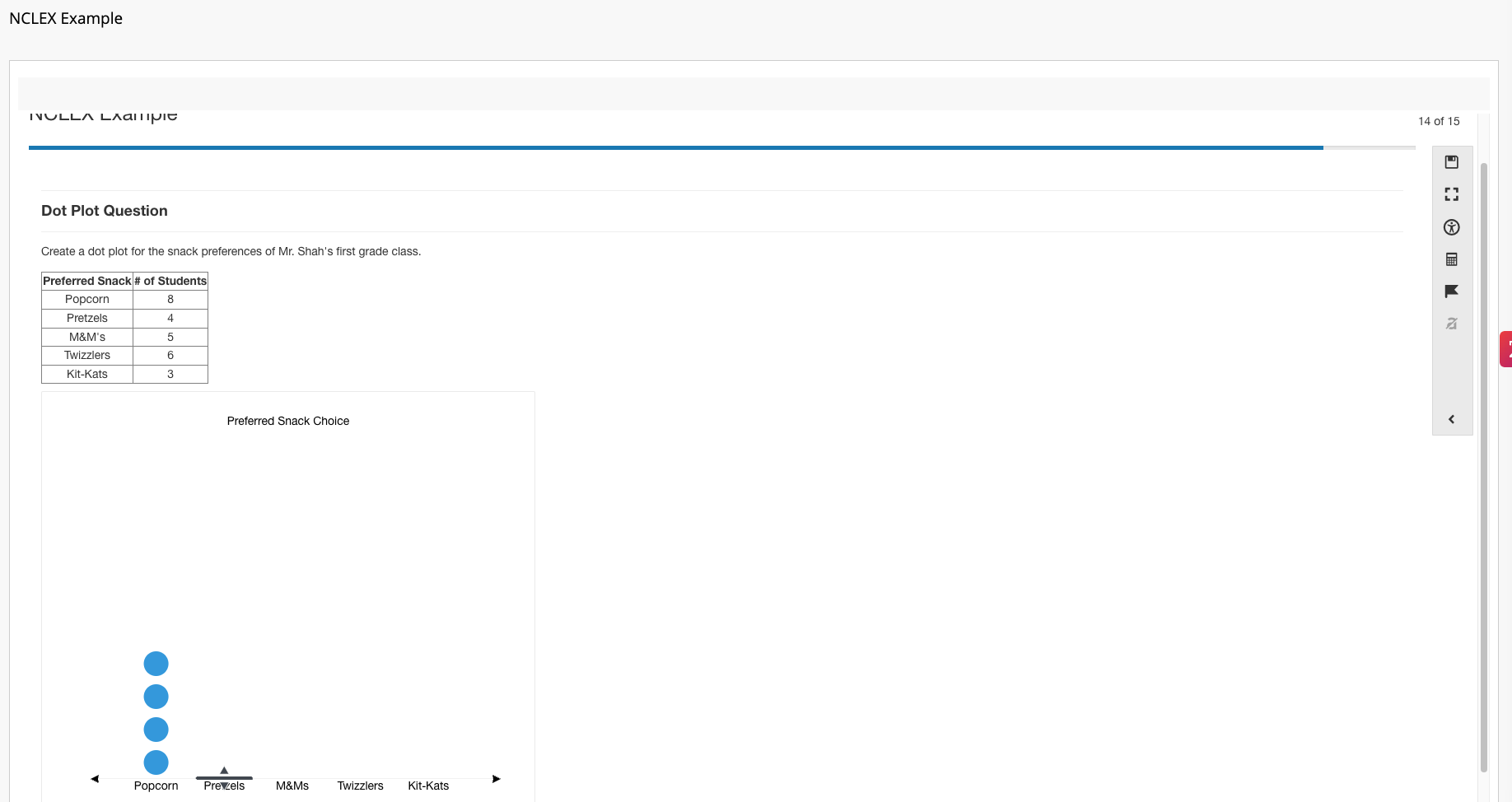Screen dimensions: 1512x802
Task: Open the accessibility options icon
Action: (1451, 227)
